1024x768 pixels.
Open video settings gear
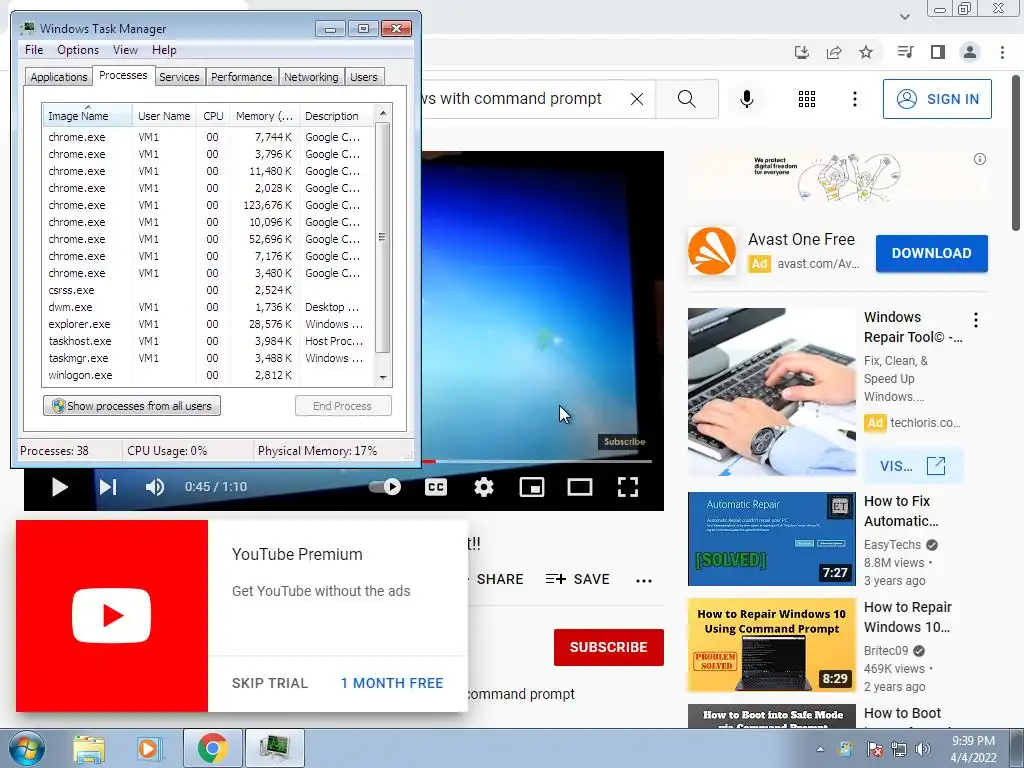(483, 487)
